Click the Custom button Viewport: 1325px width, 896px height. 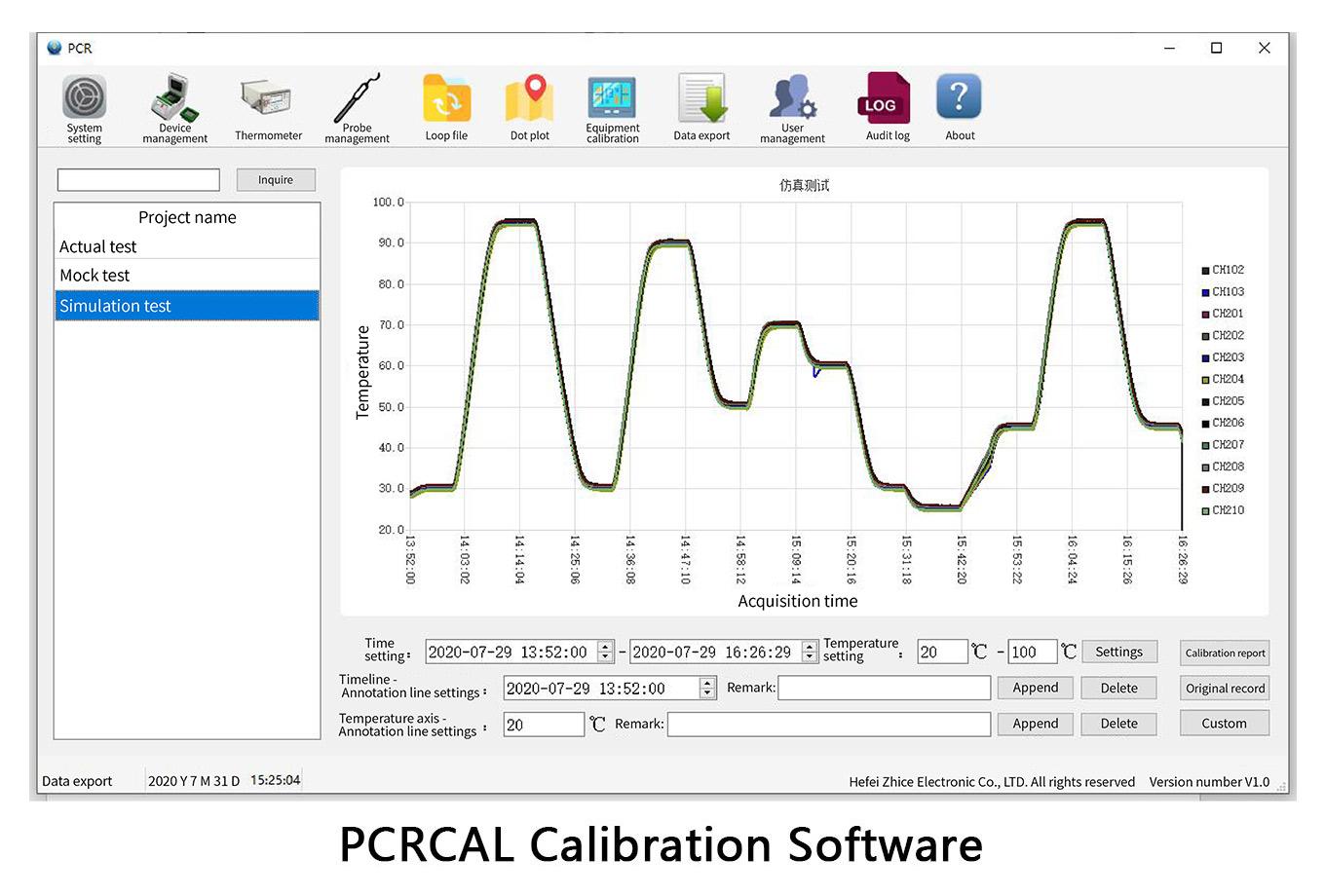tap(1225, 724)
